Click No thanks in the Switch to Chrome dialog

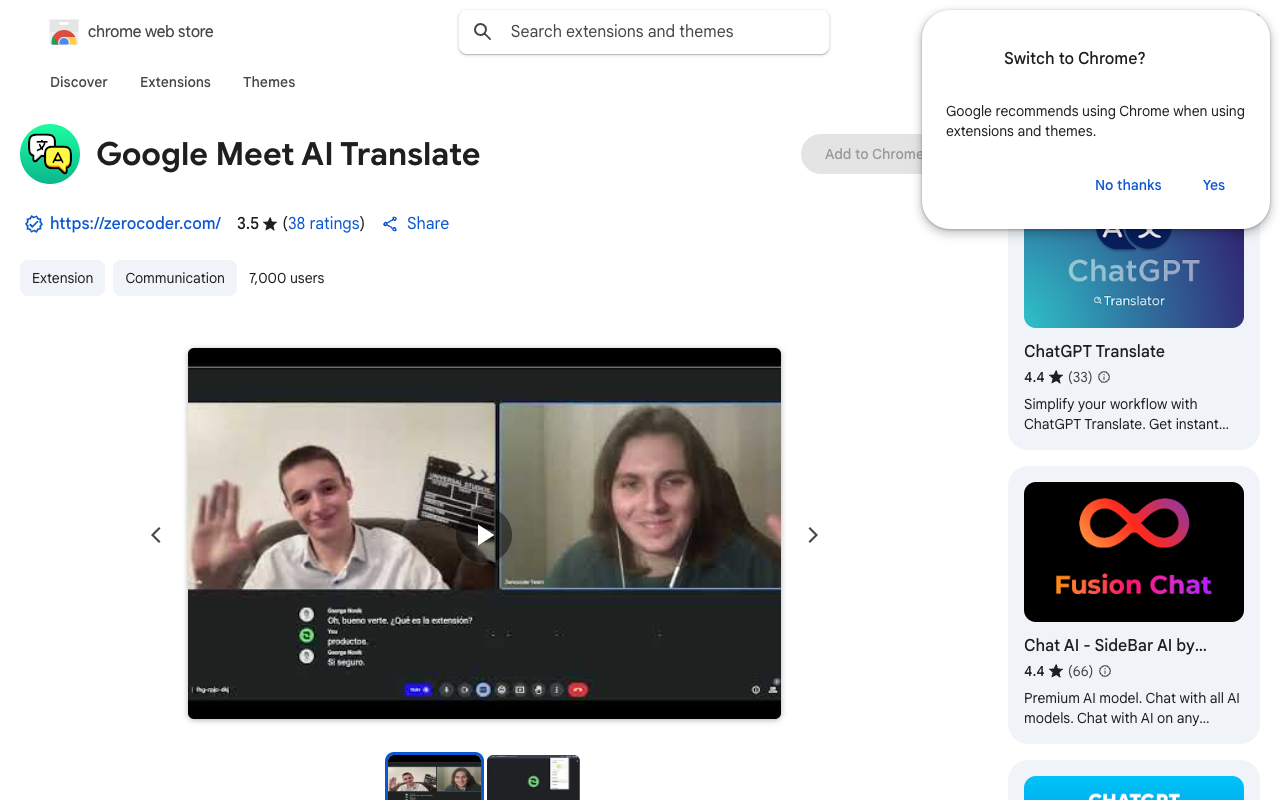tap(1128, 185)
